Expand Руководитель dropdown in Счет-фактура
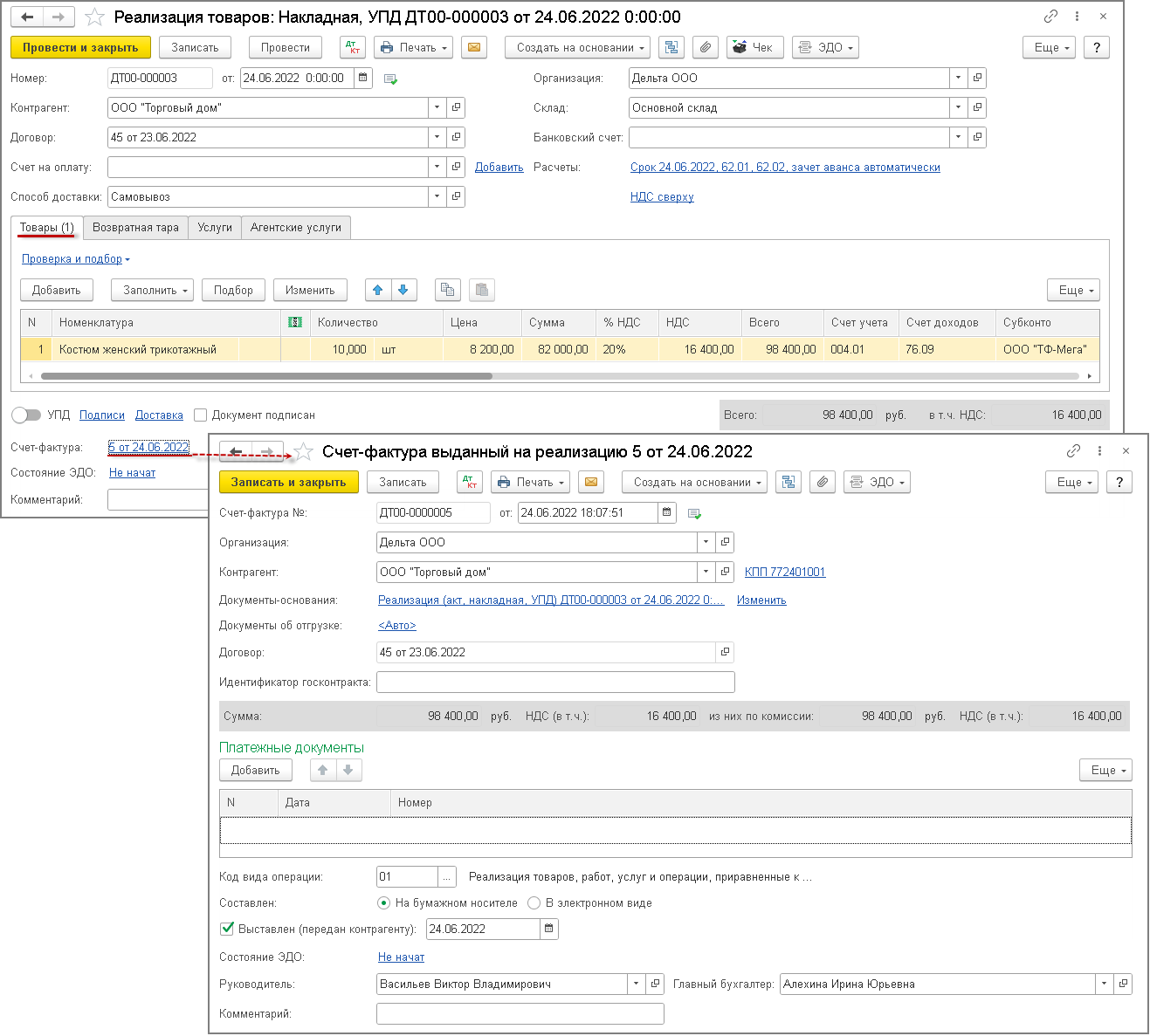Image resolution: width=1150 pixels, height=1036 pixels. [636, 984]
